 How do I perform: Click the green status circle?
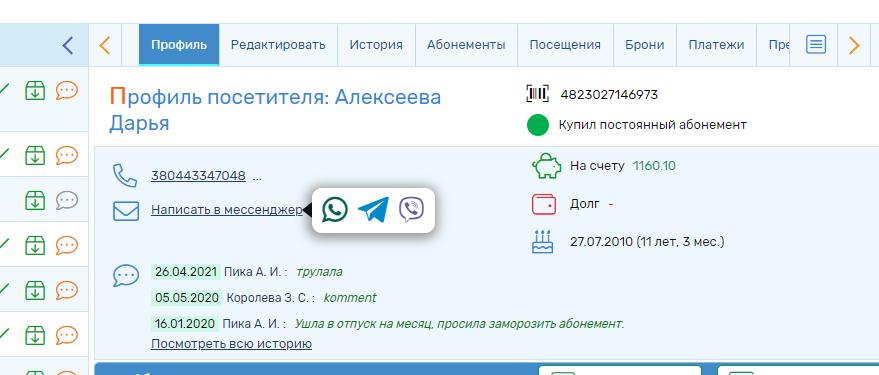click(x=538, y=125)
